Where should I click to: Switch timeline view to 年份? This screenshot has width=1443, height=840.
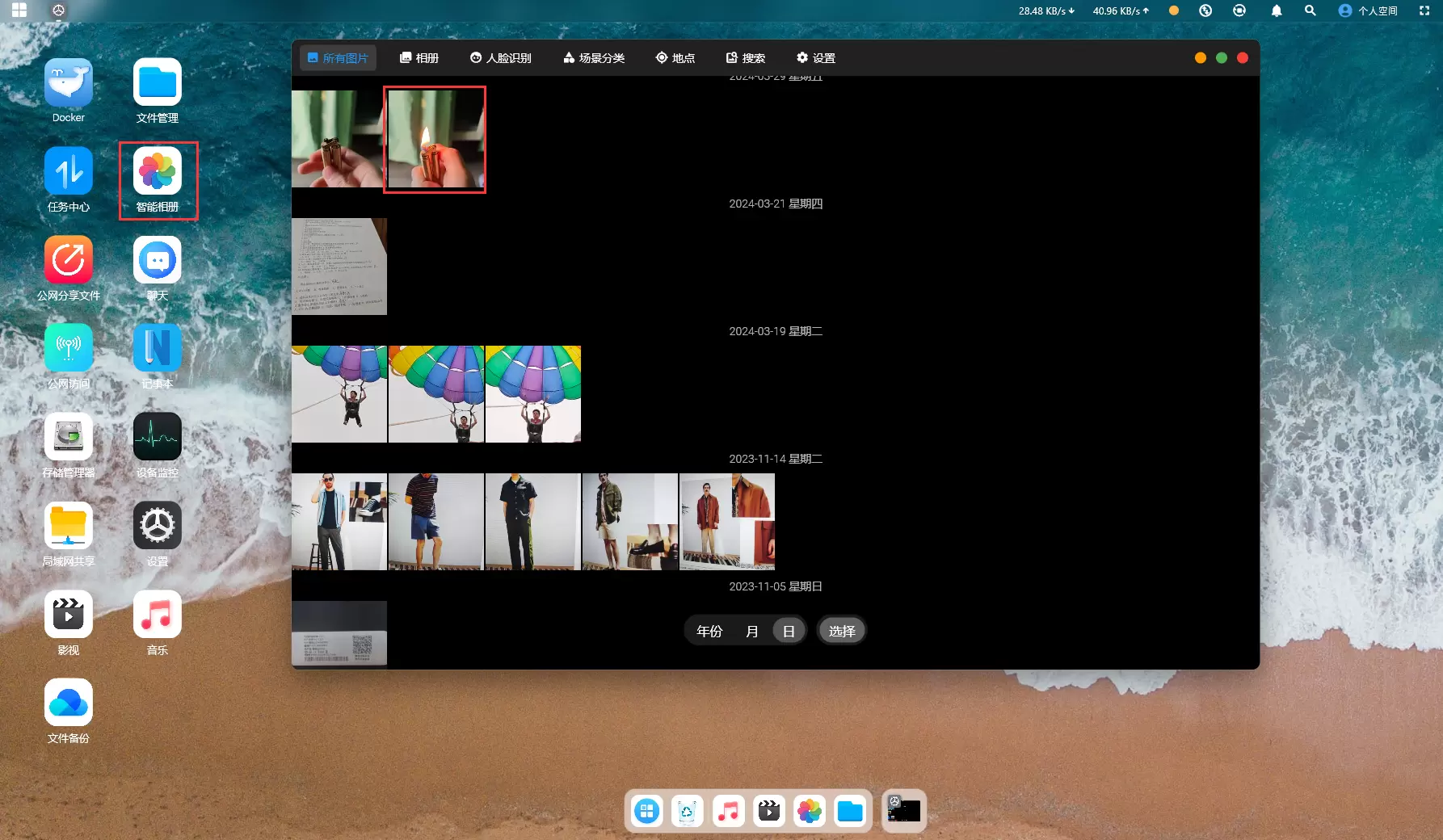coord(709,631)
